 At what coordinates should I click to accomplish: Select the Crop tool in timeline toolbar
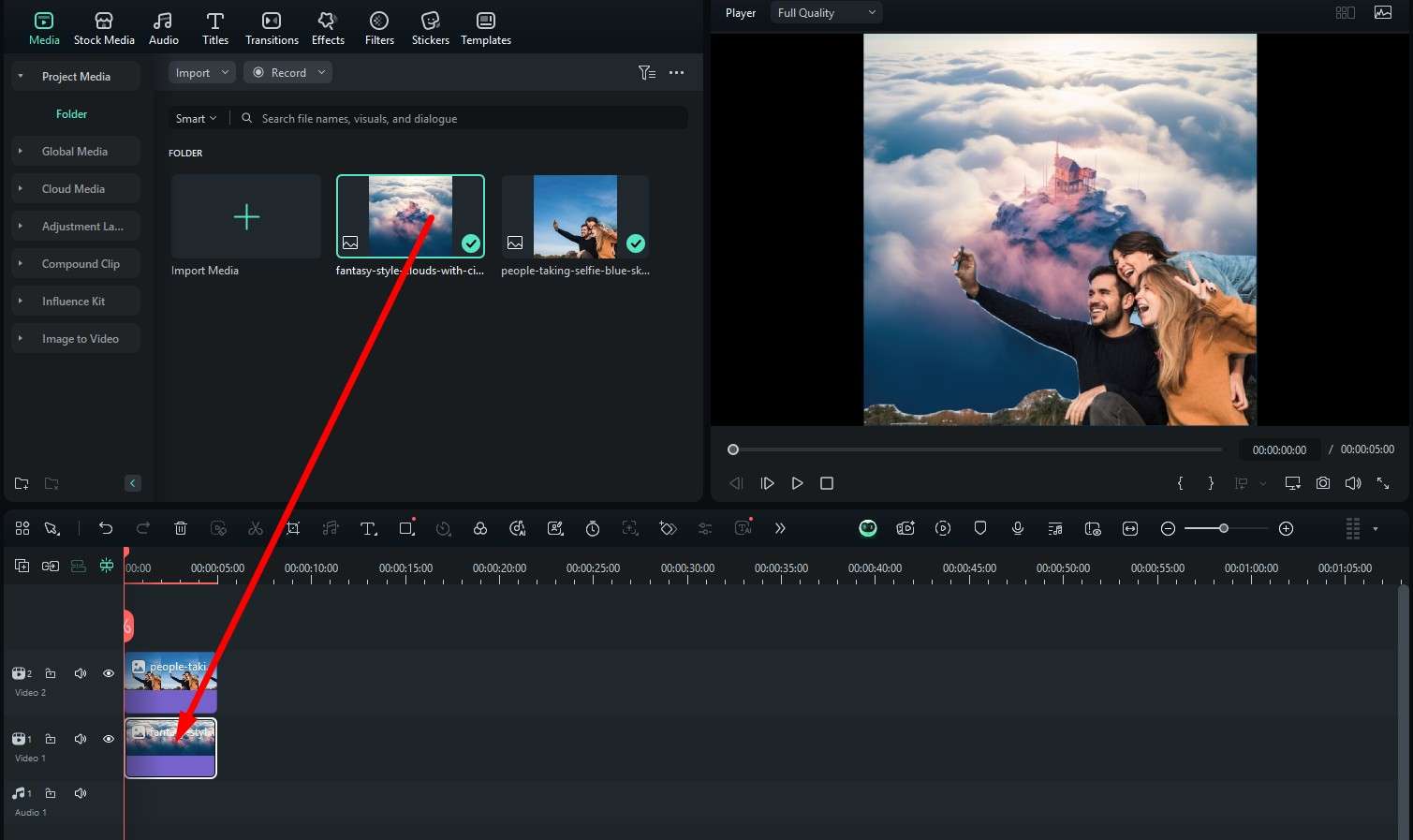[x=293, y=528]
